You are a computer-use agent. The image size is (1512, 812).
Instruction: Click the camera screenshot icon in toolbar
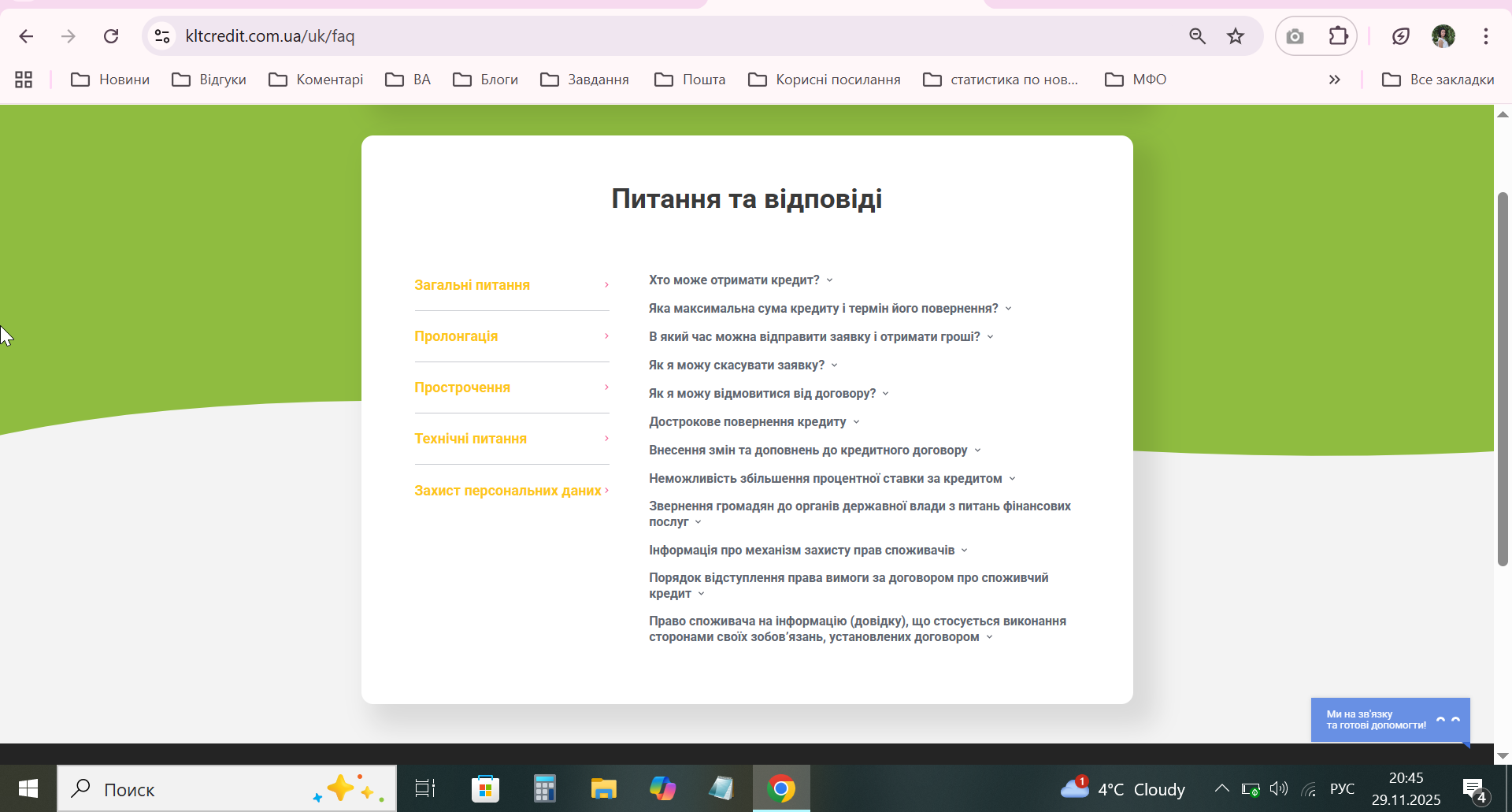(x=1295, y=36)
